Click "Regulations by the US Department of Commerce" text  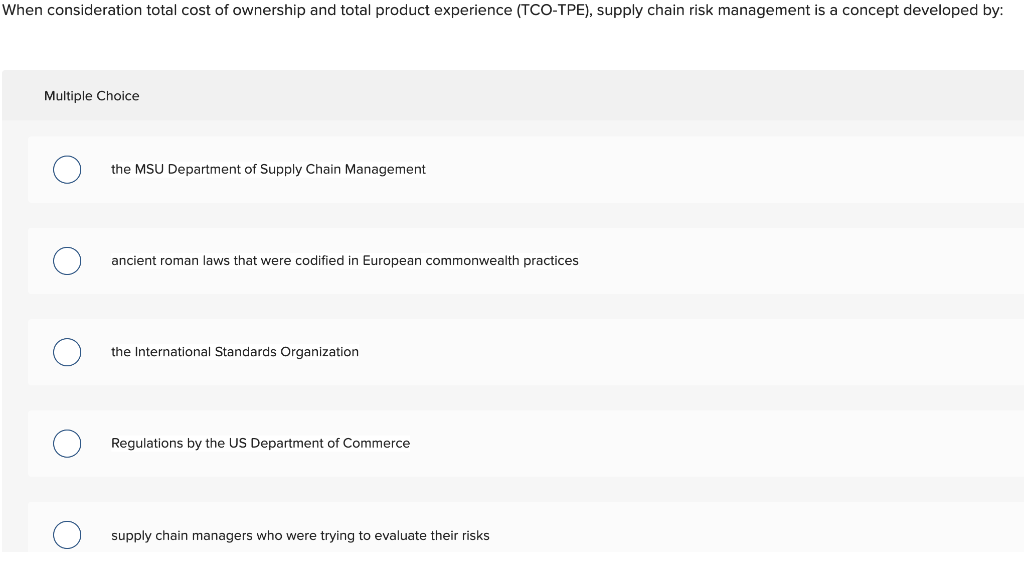[260, 443]
